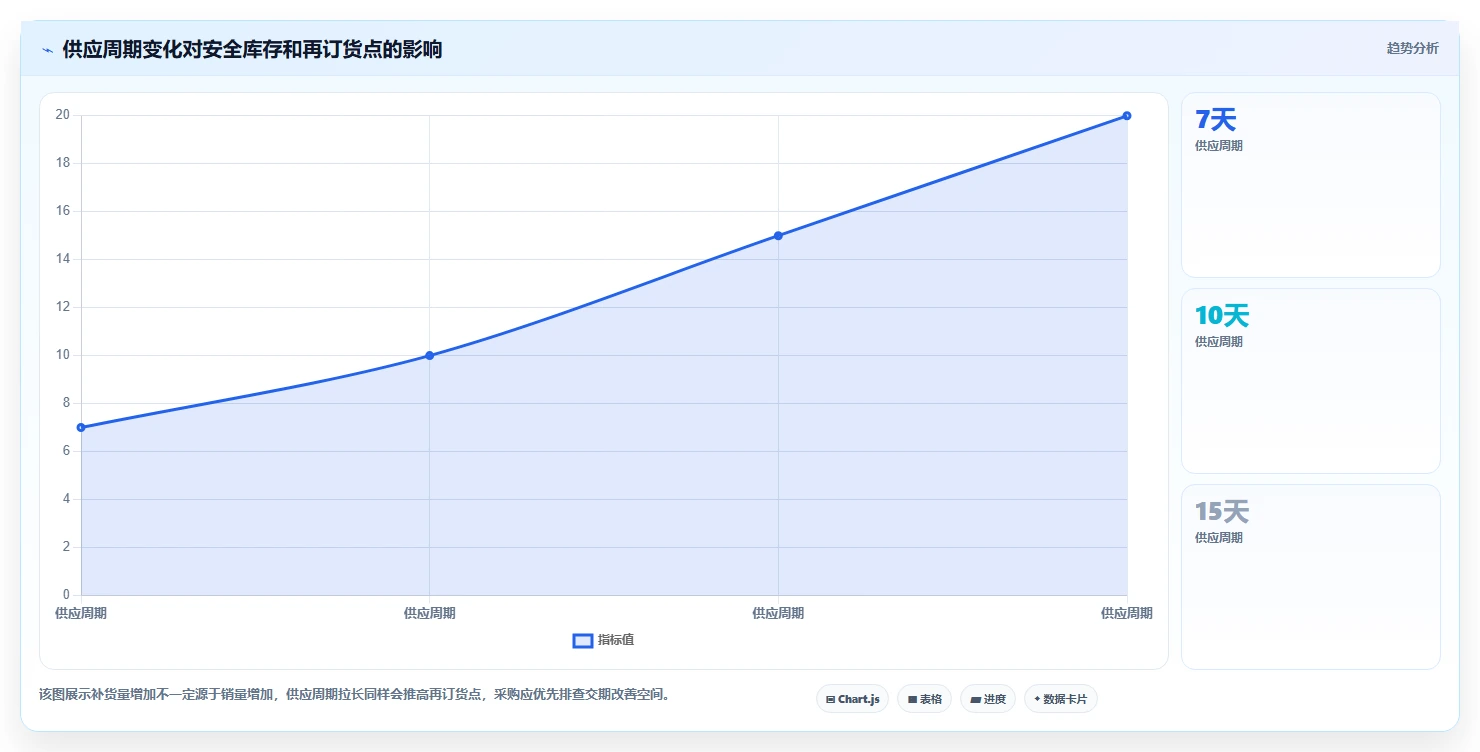Click the y-axis label 8
The height and width of the screenshot is (752, 1480).
click(66, 403)
